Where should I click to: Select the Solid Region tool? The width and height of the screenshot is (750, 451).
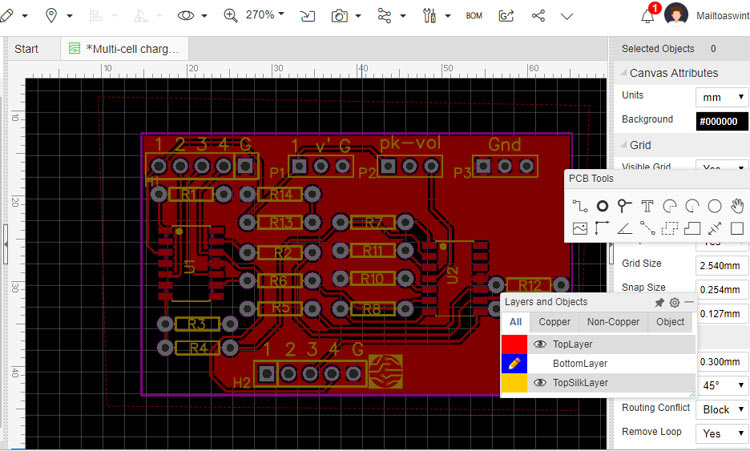click(692, 229)
